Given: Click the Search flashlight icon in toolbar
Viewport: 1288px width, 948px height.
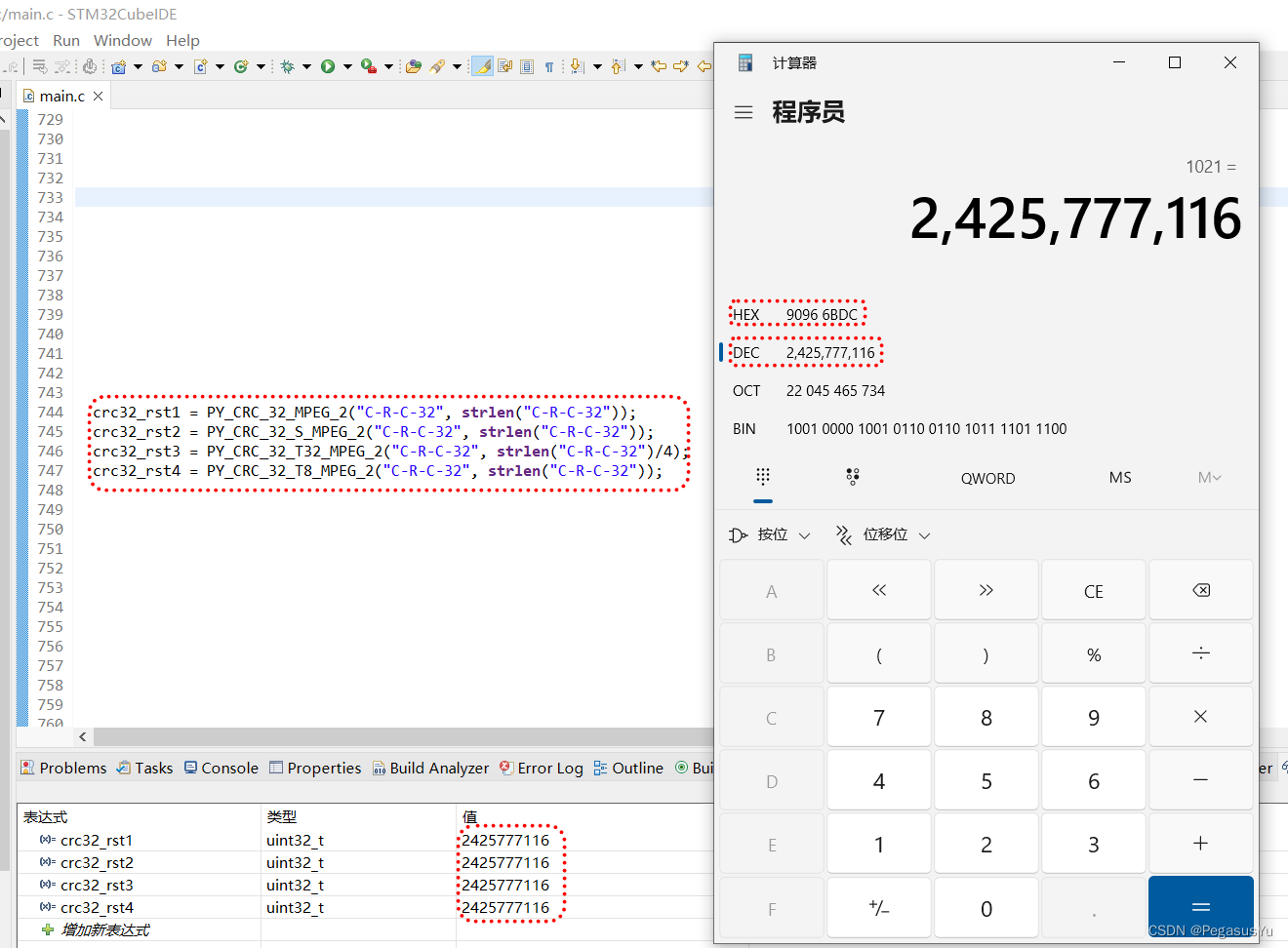Looking at the screenshot, I should click(x=438, y=66).
